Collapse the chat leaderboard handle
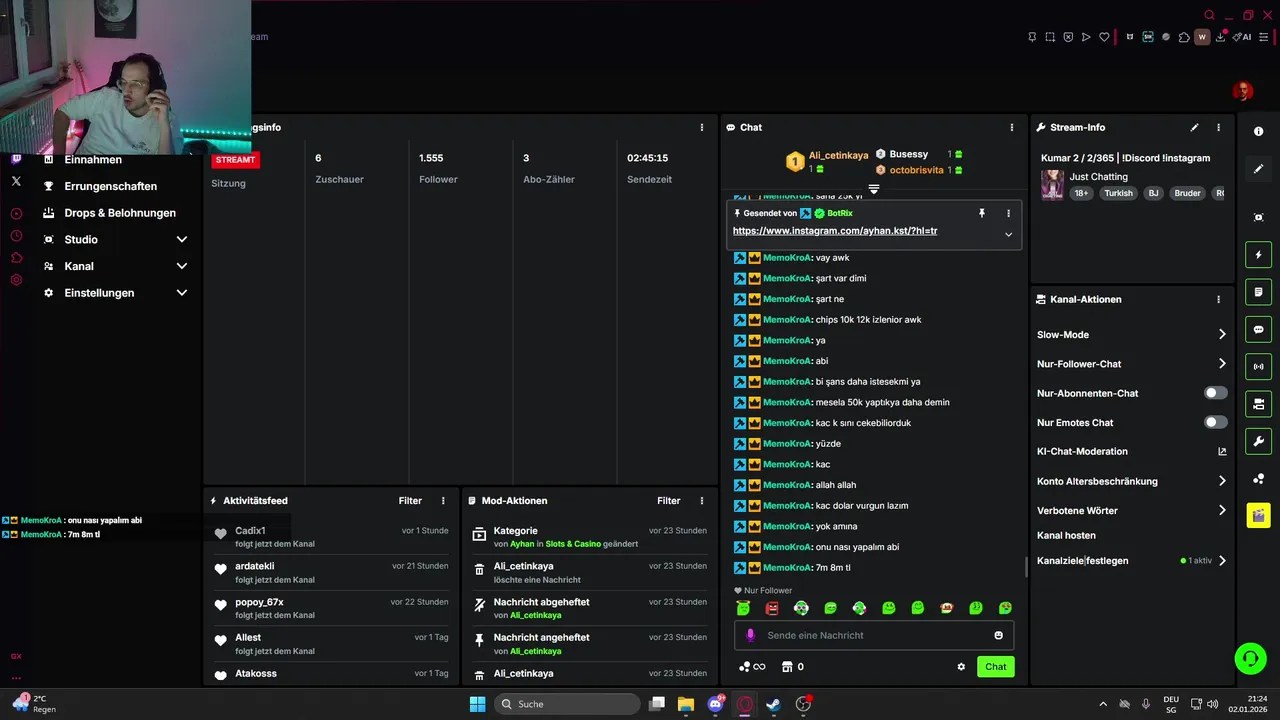The height and width of the screenshot is (720, 1280). (873, 189)
